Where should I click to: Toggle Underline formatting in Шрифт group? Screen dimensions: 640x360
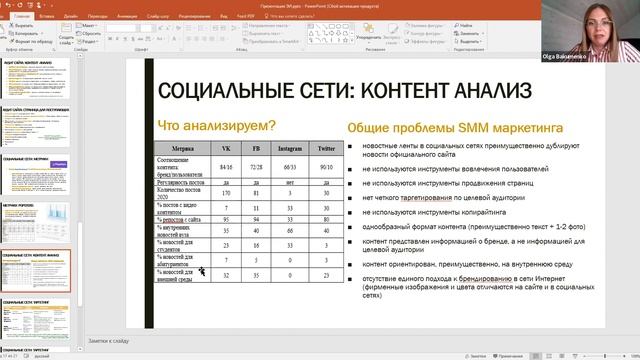pos(125,39)
